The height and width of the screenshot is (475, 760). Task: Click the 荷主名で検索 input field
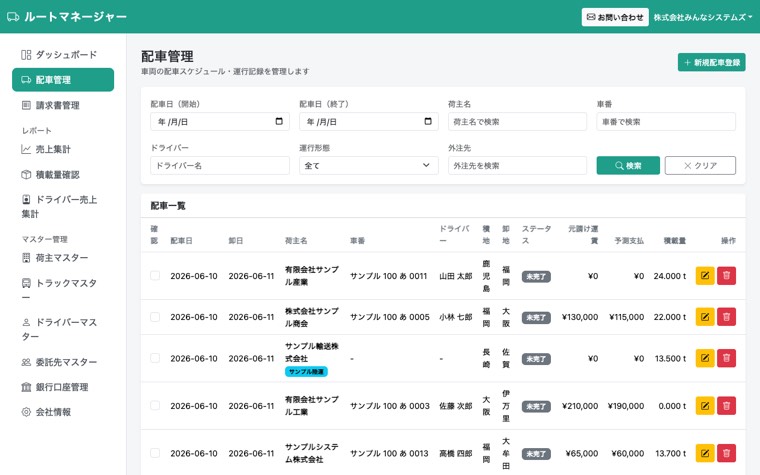[x=517, y=122]
